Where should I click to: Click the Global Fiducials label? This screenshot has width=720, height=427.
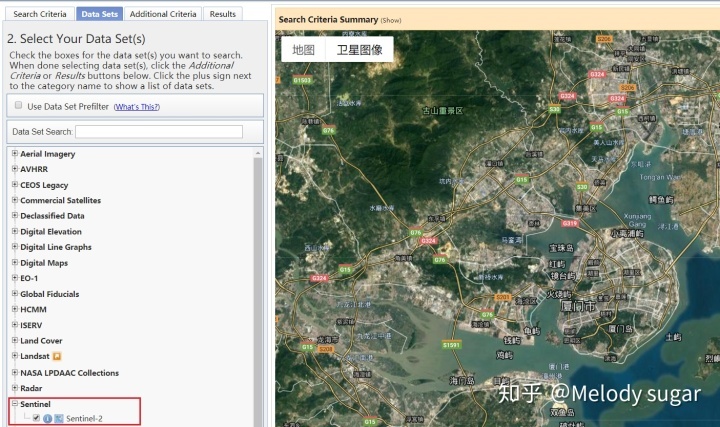(x=50, y=294)
